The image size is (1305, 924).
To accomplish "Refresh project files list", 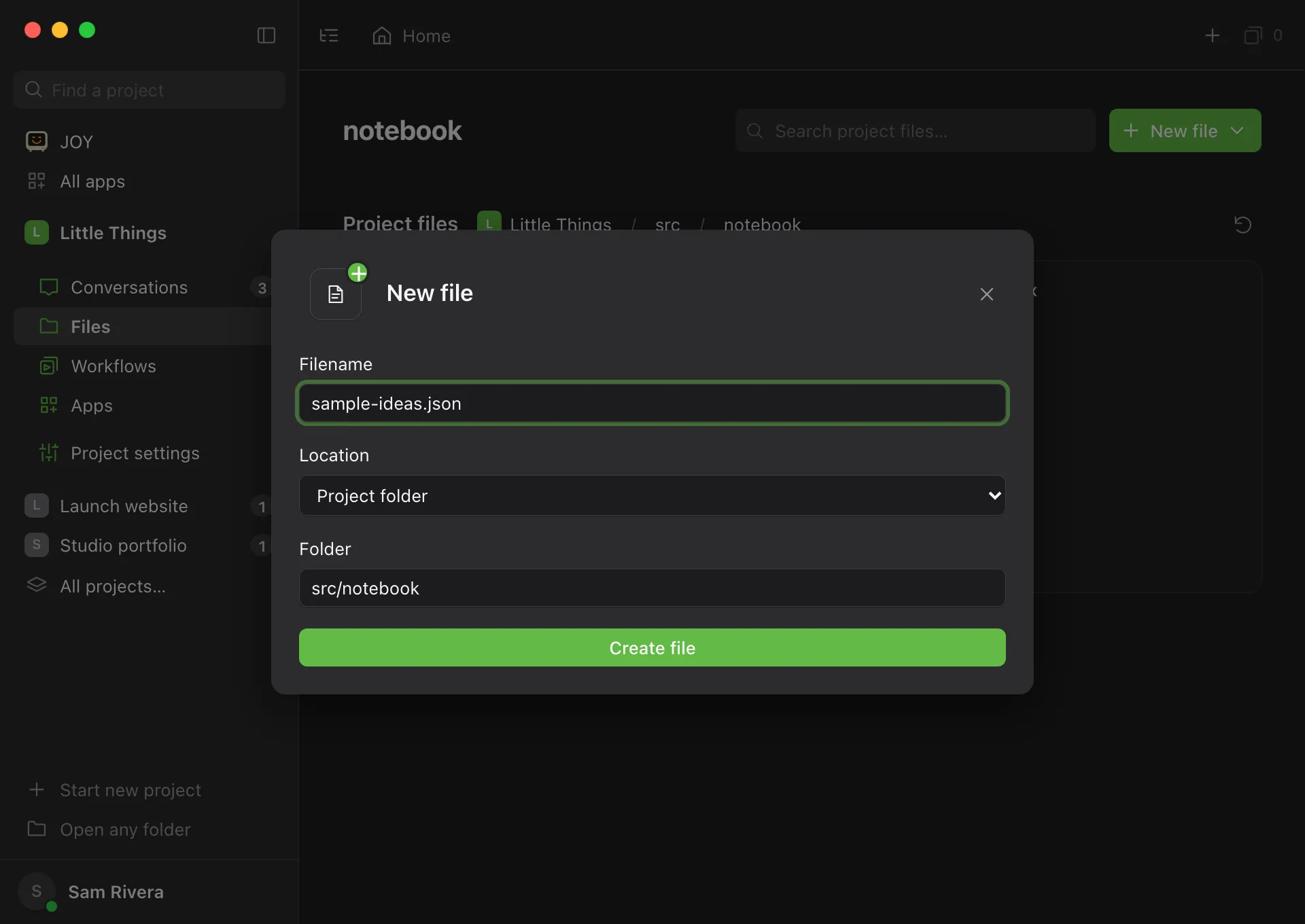I will (1242, 224).
